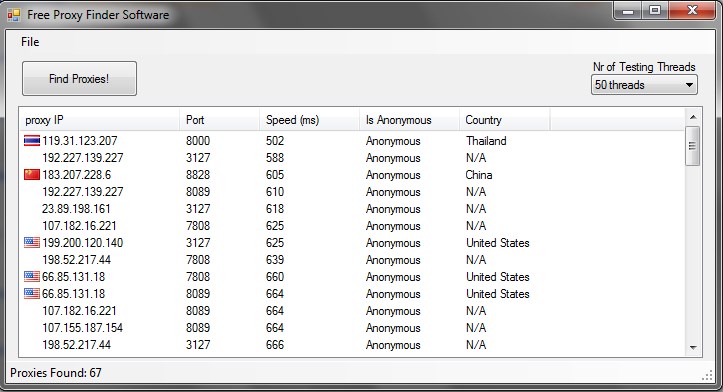This screenshot has width=723, height=392.
Task: Click the resize grip in status bar corner
Action: coord(707,375)
